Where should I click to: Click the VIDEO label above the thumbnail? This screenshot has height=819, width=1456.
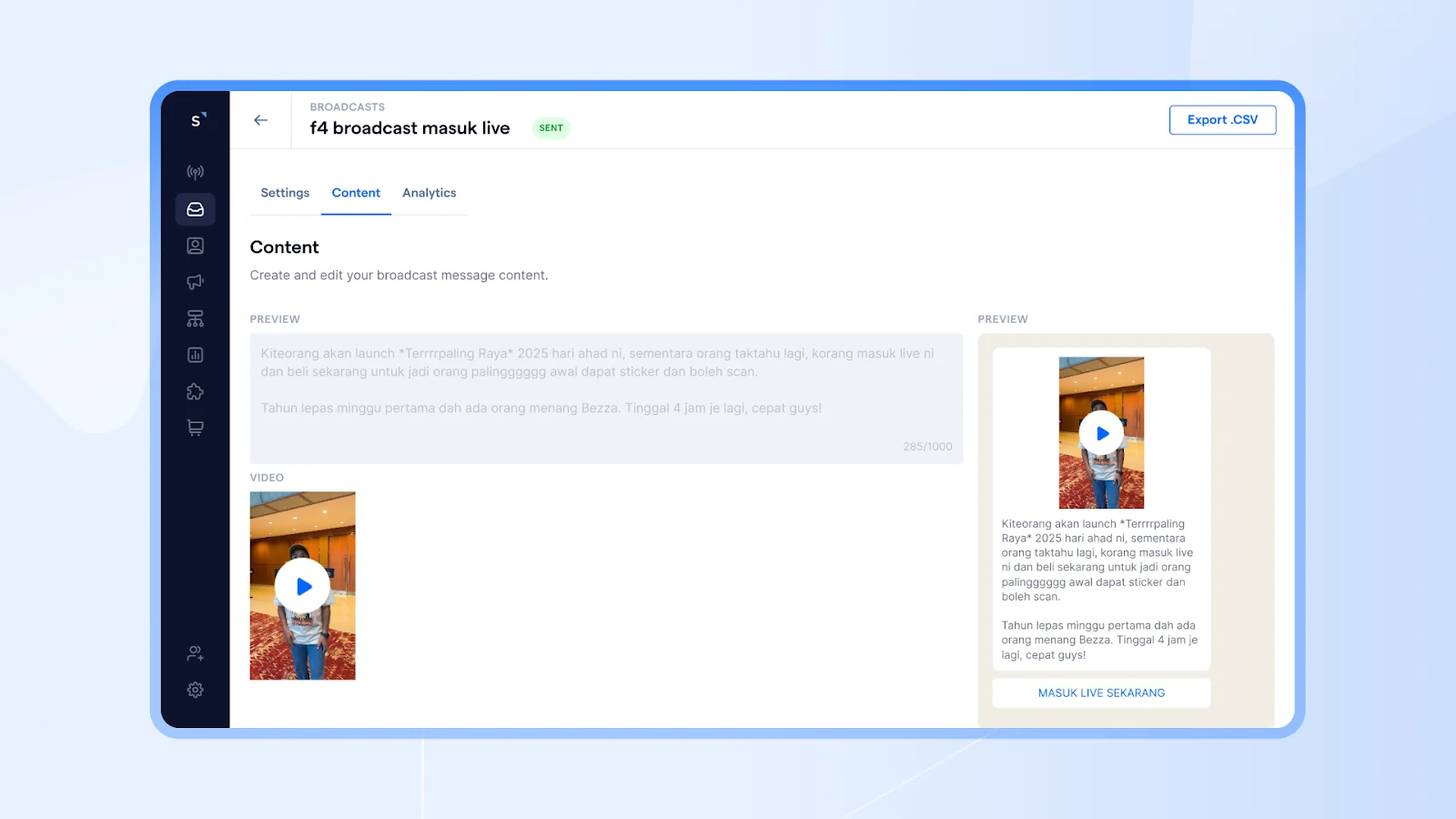point(267,478)
